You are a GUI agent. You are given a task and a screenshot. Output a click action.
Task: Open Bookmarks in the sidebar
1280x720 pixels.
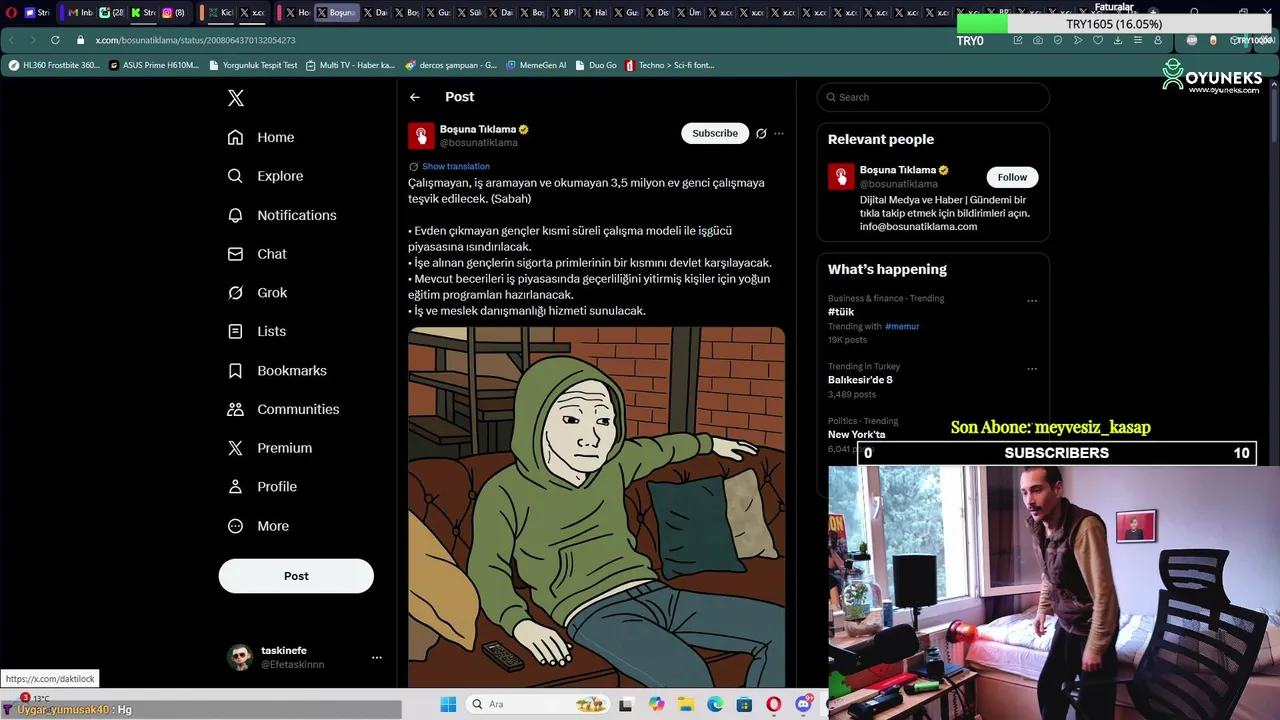click(x=277, y=370)
